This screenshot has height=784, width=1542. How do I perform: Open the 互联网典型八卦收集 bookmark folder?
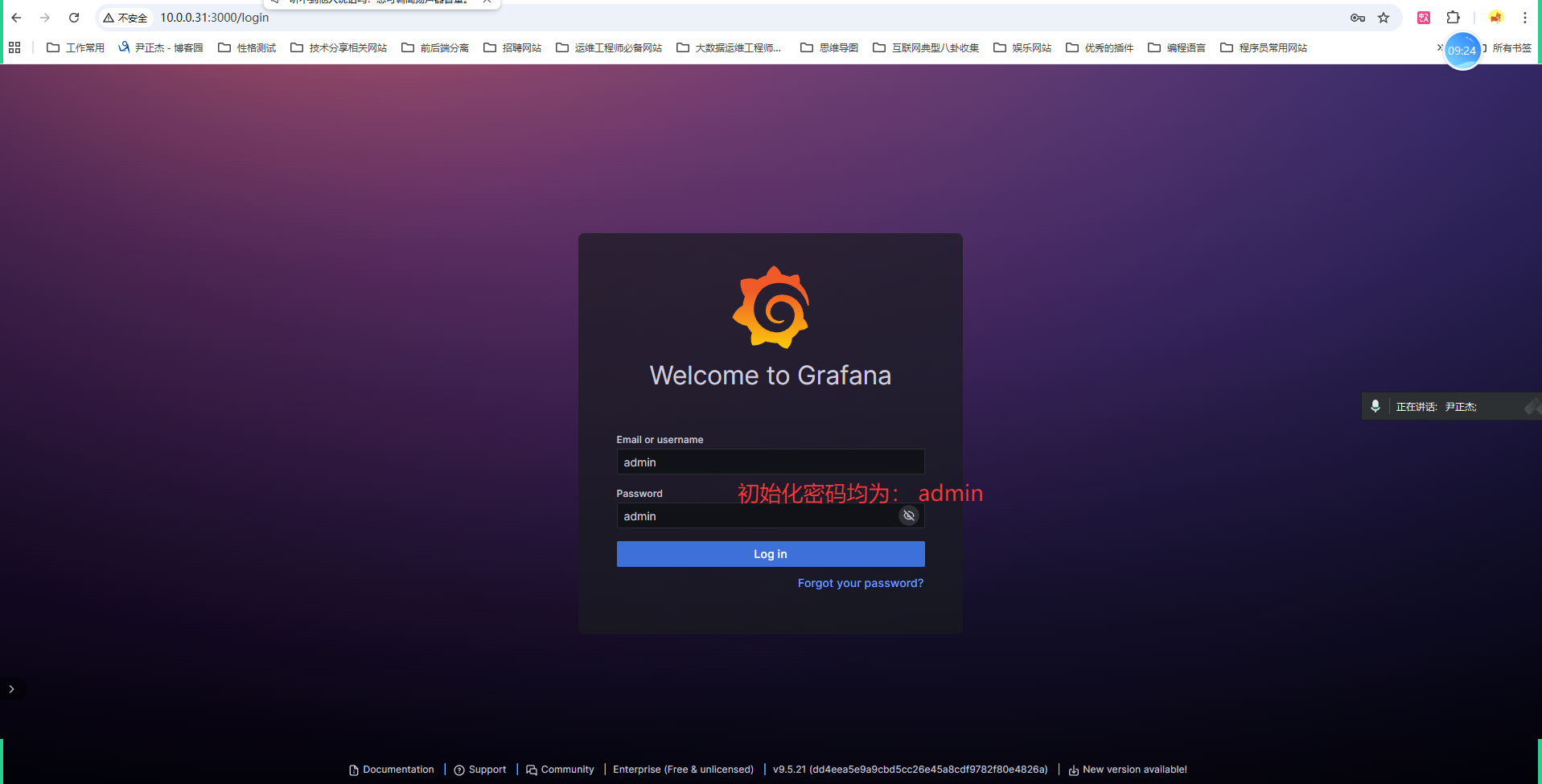926,47
